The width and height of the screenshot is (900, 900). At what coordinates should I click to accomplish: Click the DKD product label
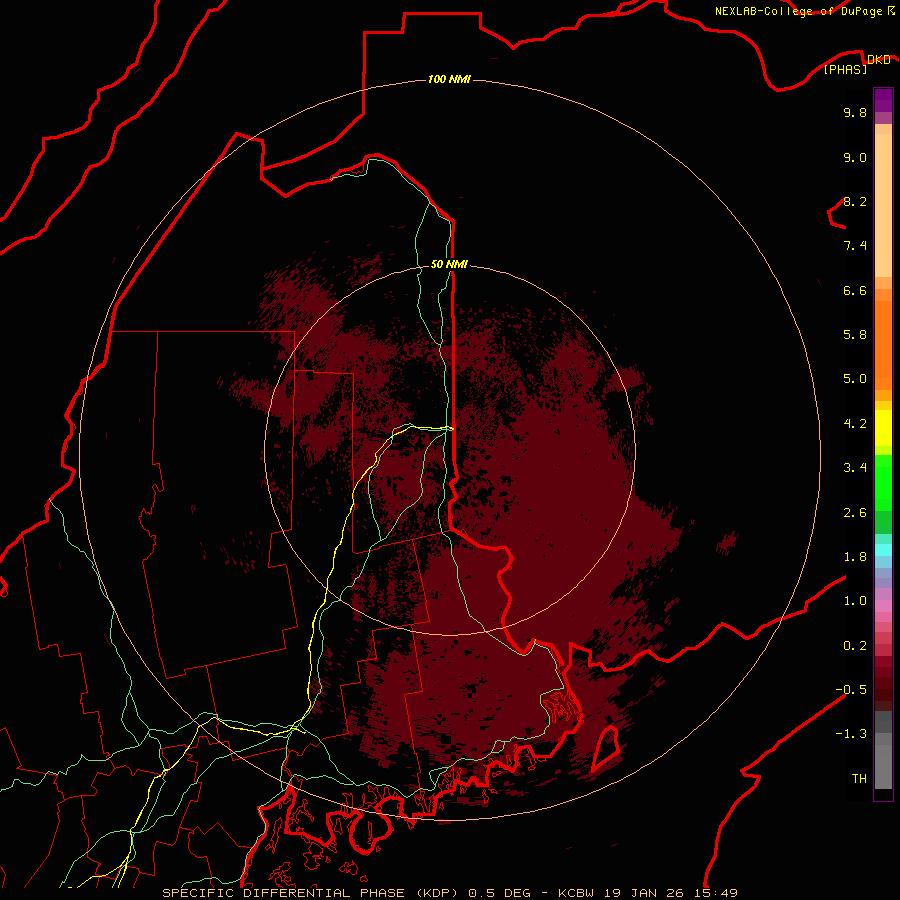click(x=879, y=60)
